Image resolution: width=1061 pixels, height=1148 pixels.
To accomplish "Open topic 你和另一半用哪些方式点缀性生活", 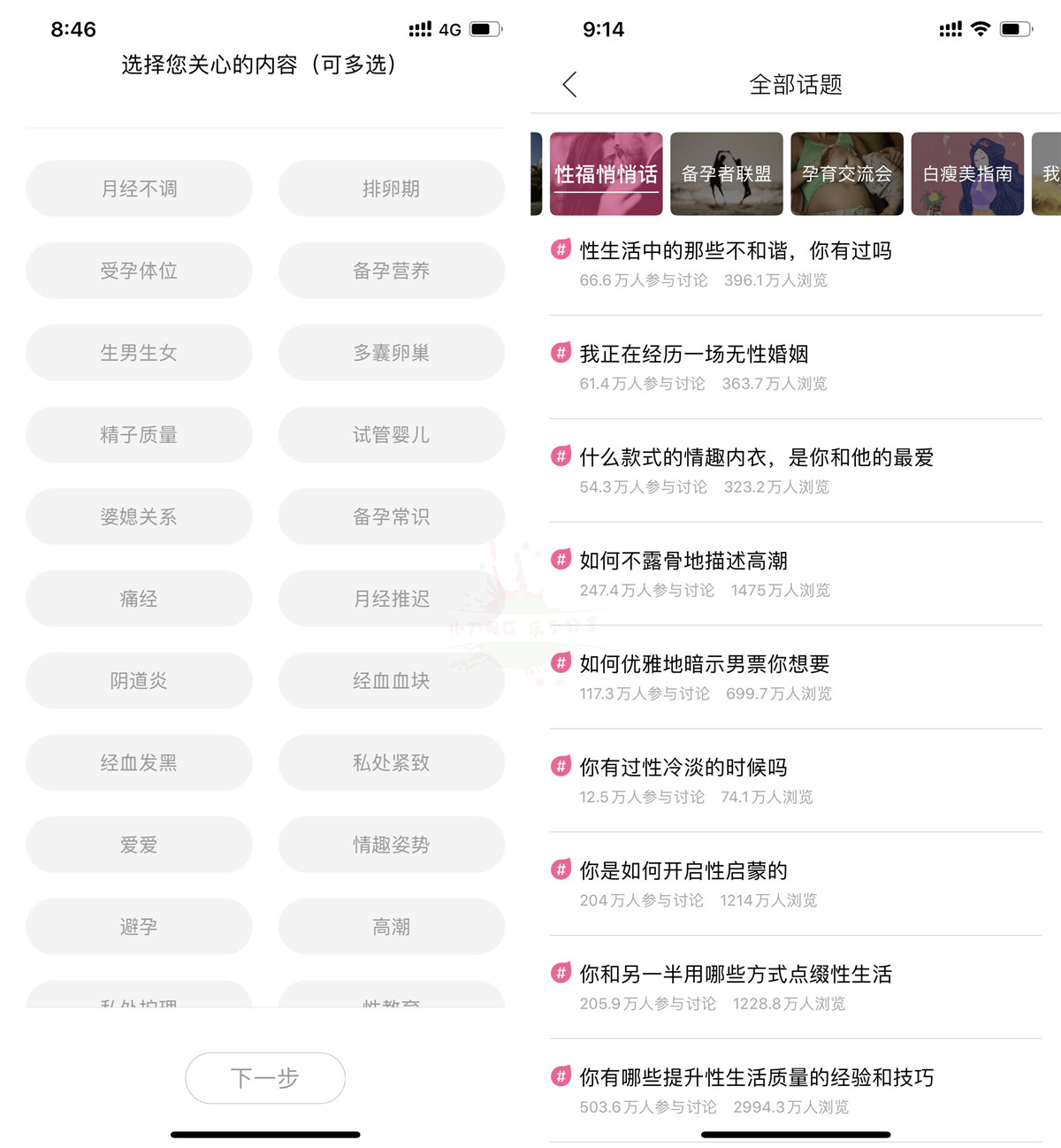I will point(736,975).
